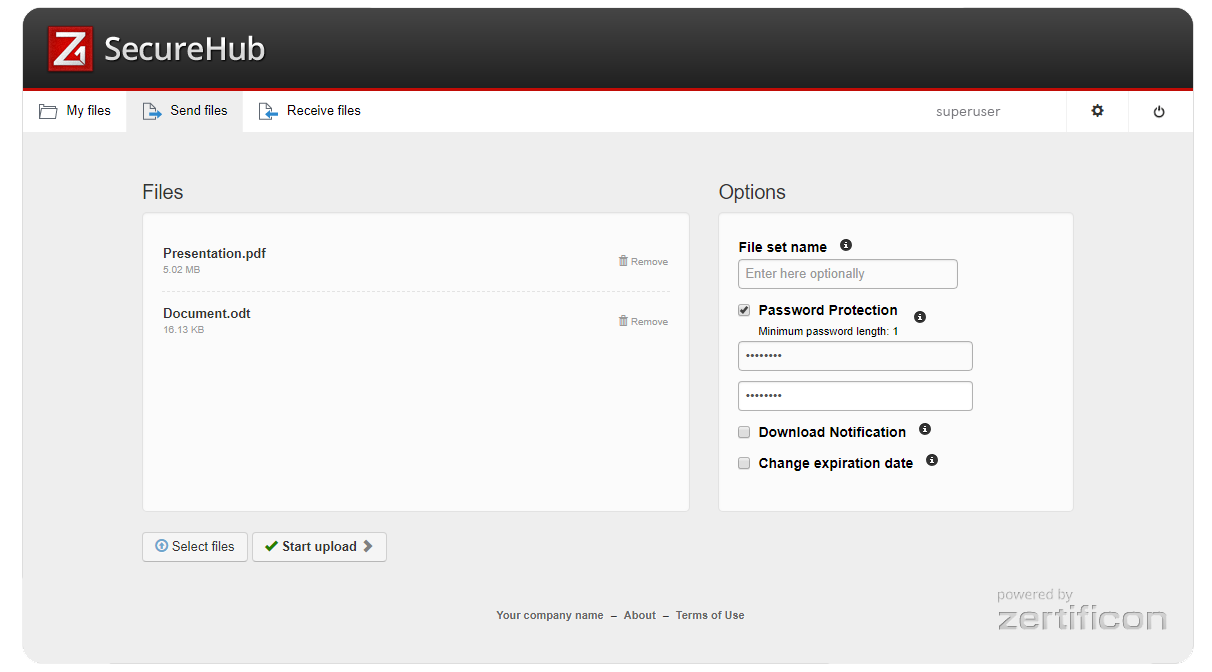Select the Document.odt file name
This screenshot has height=672, width=1212.
coord(207,313)
